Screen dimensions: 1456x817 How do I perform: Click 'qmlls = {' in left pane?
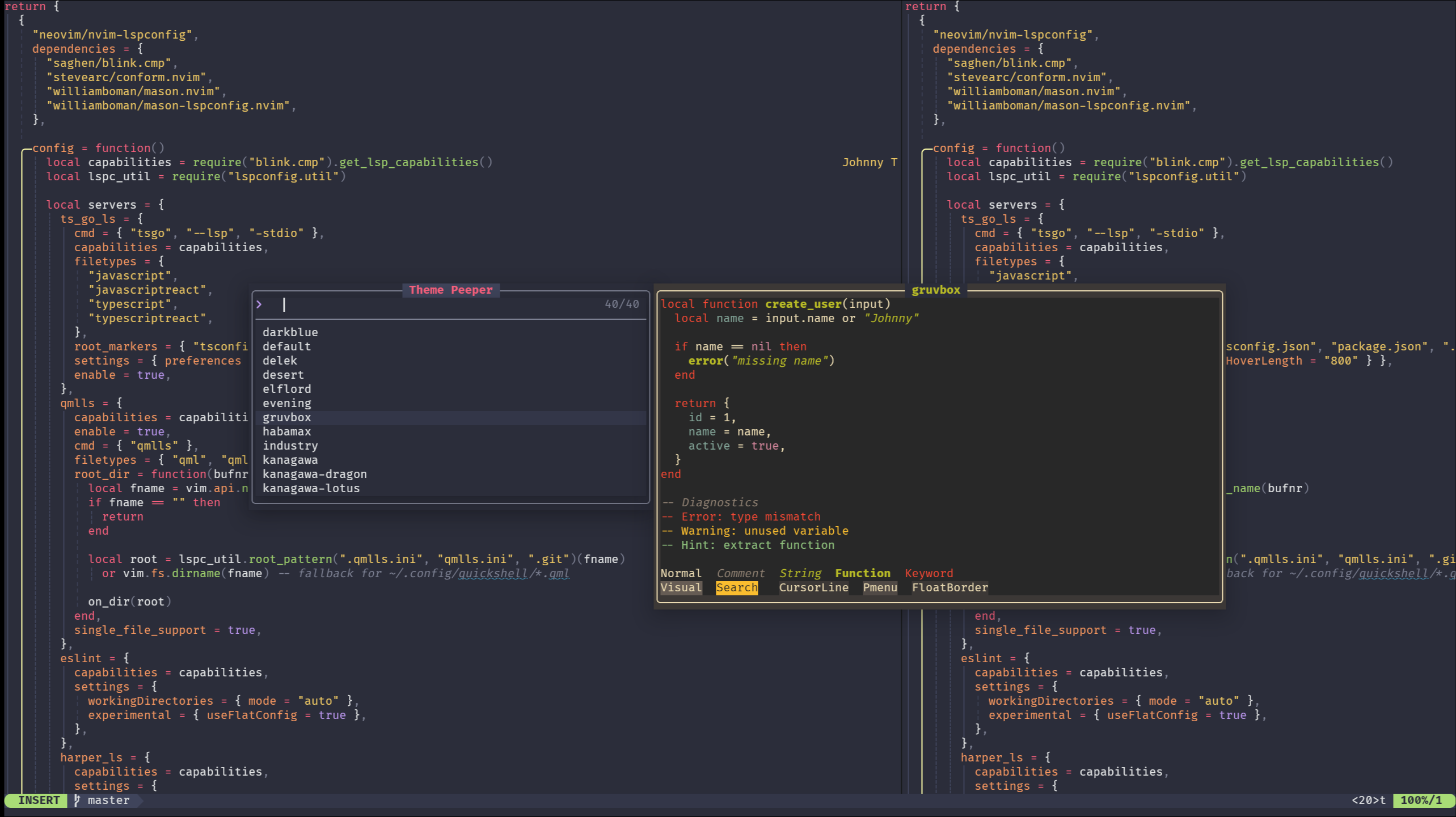point(91,403)
